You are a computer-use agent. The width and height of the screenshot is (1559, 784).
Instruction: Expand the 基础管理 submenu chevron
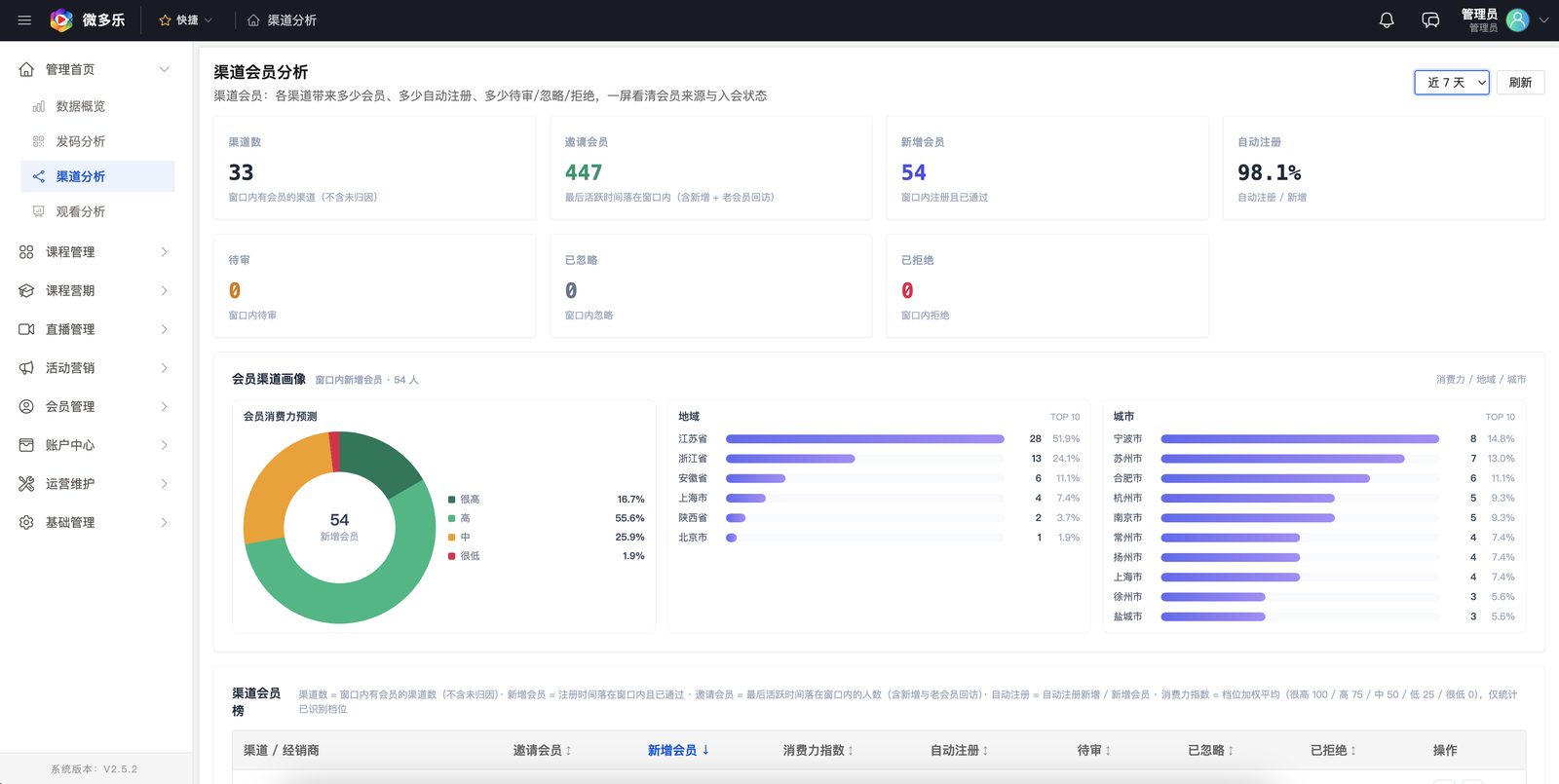pos(165,522)
